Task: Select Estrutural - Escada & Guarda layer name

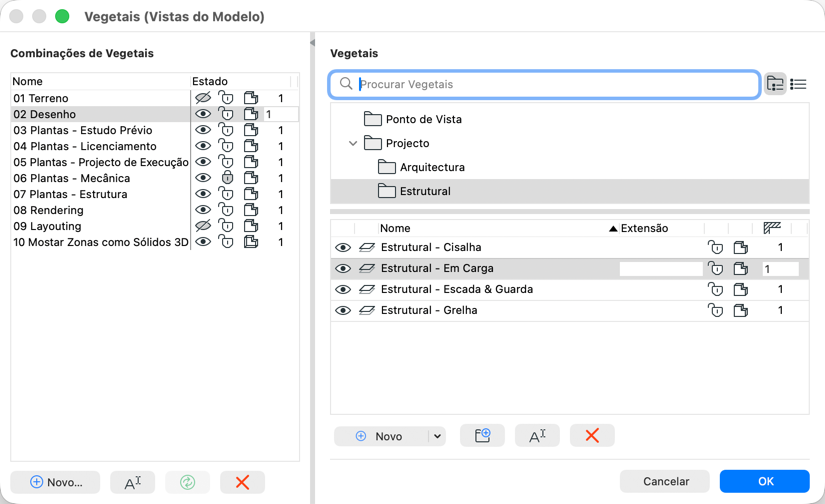Action: [x=457, y=289]
